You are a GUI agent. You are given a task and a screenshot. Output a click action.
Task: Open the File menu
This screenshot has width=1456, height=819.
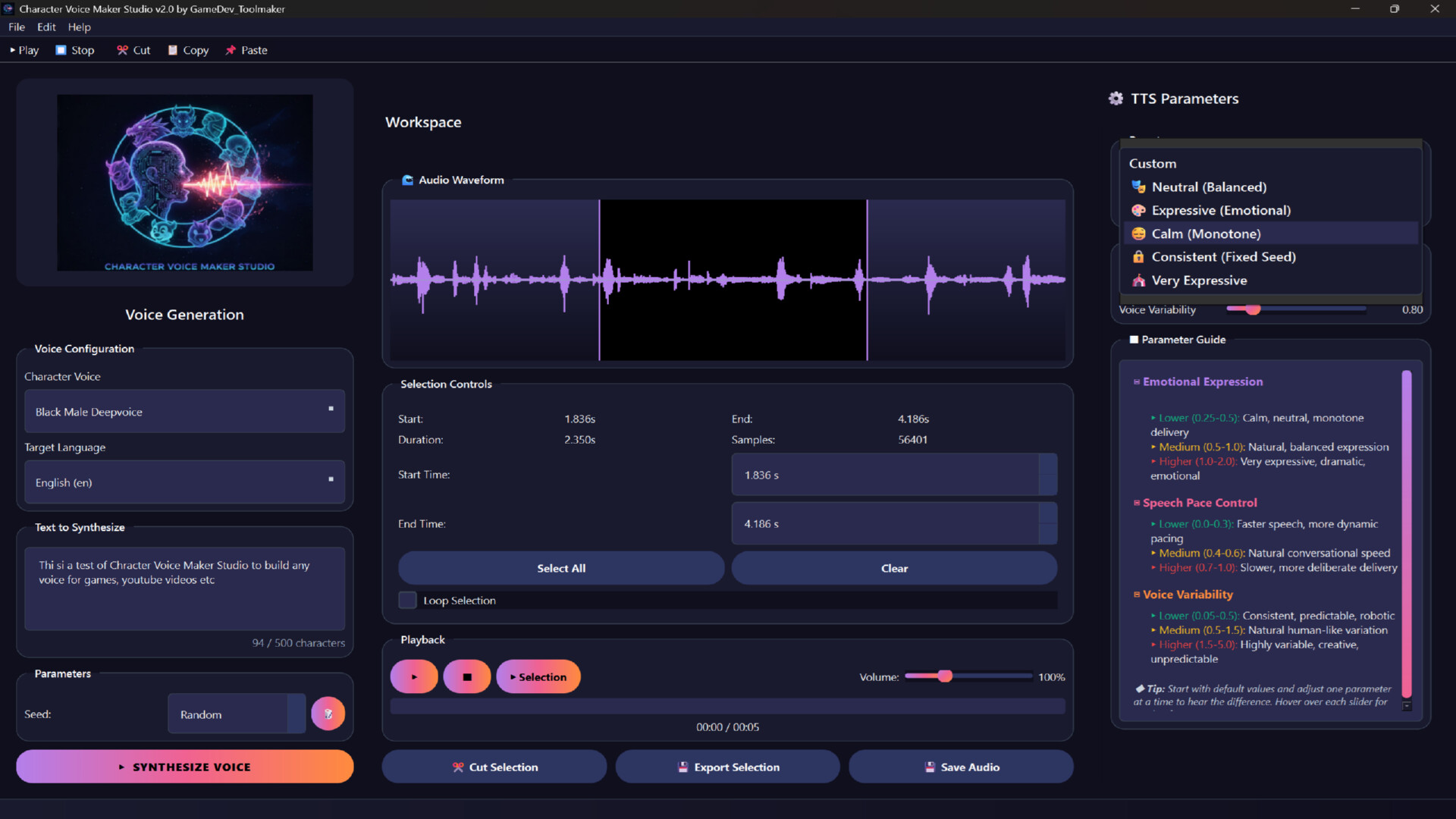(16, 27)
